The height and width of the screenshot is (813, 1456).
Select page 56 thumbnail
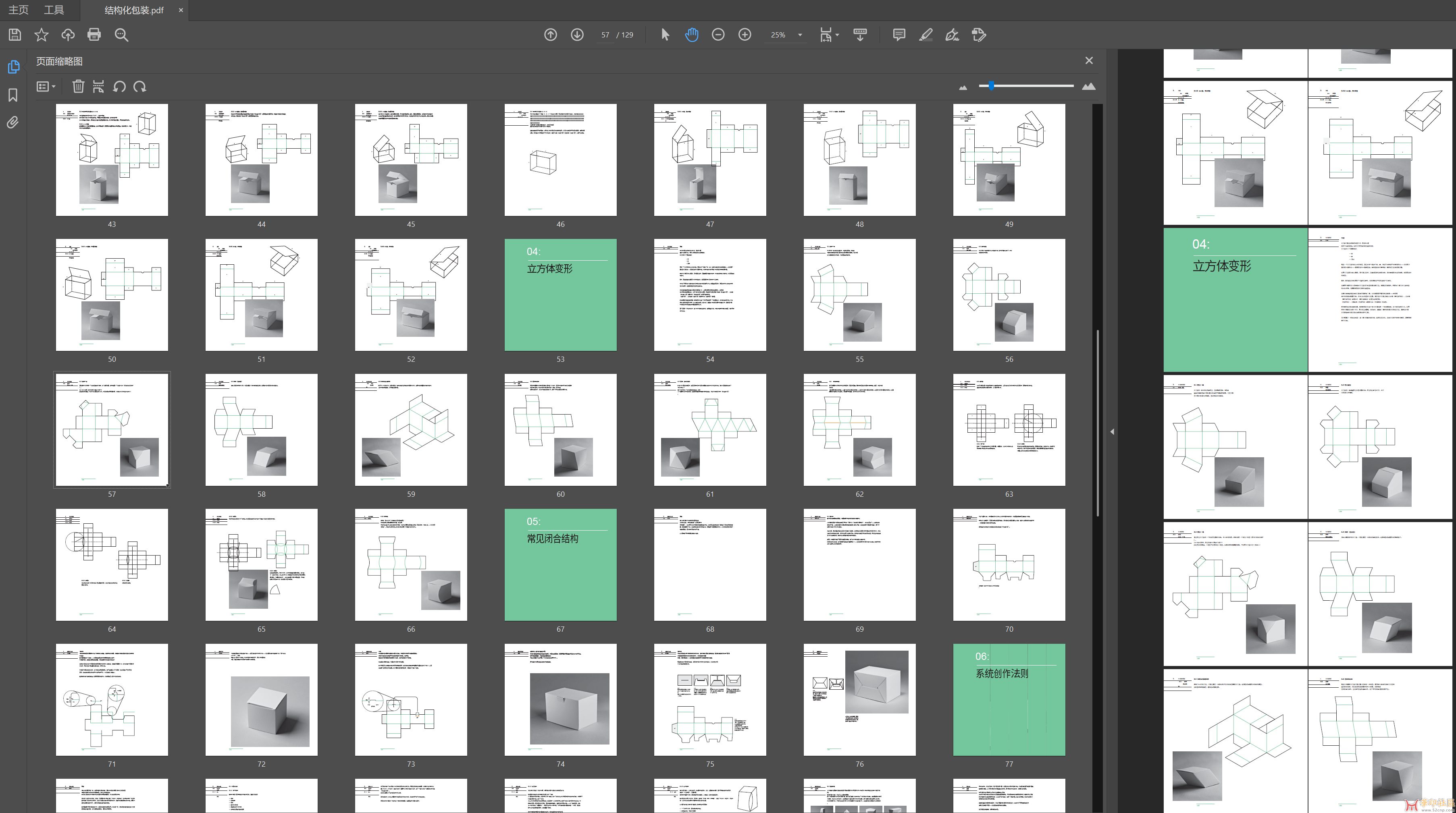[1009, 295]
